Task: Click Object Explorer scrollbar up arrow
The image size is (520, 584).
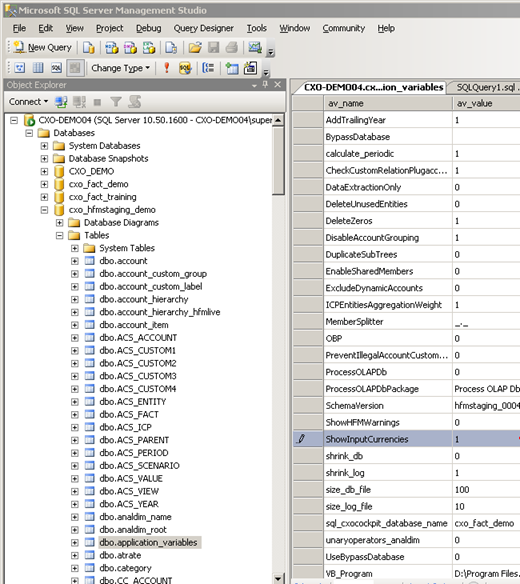Action: pyautogui.click(x=278, y=120)
